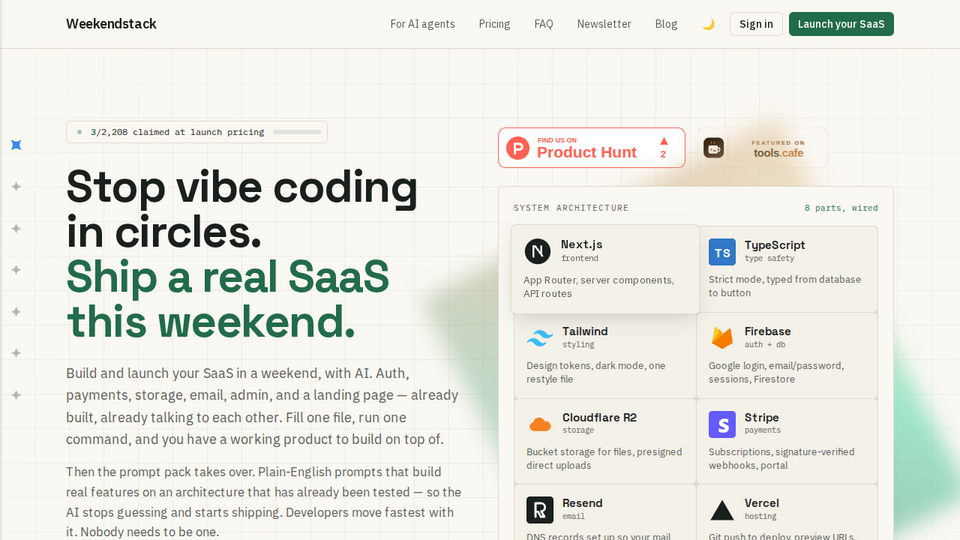Select 'SYSTEM ARCHITECTURE' heading text
960x540 pixels.
(571, 208)
